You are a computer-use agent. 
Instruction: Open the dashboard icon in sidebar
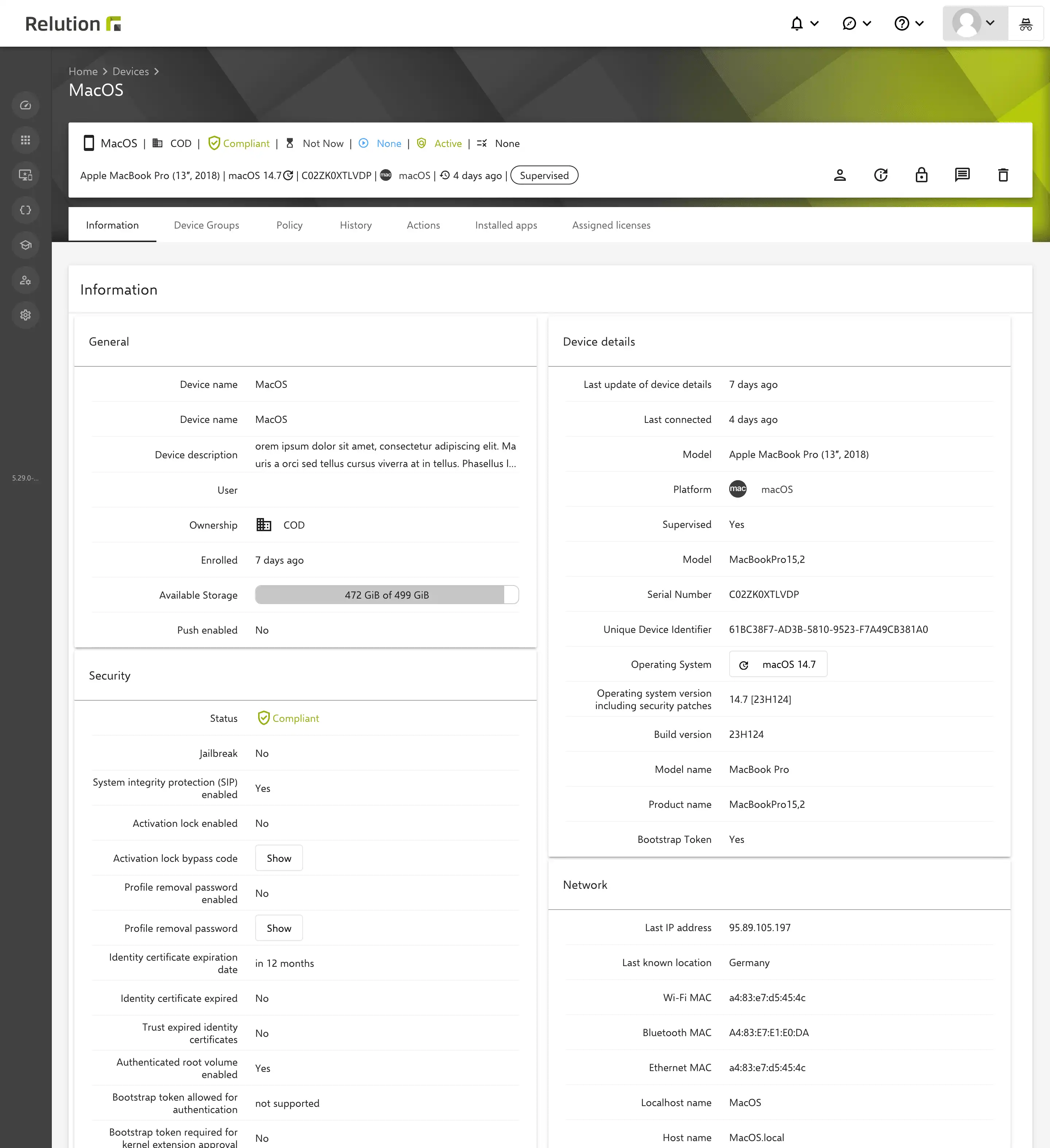point(26,105)
